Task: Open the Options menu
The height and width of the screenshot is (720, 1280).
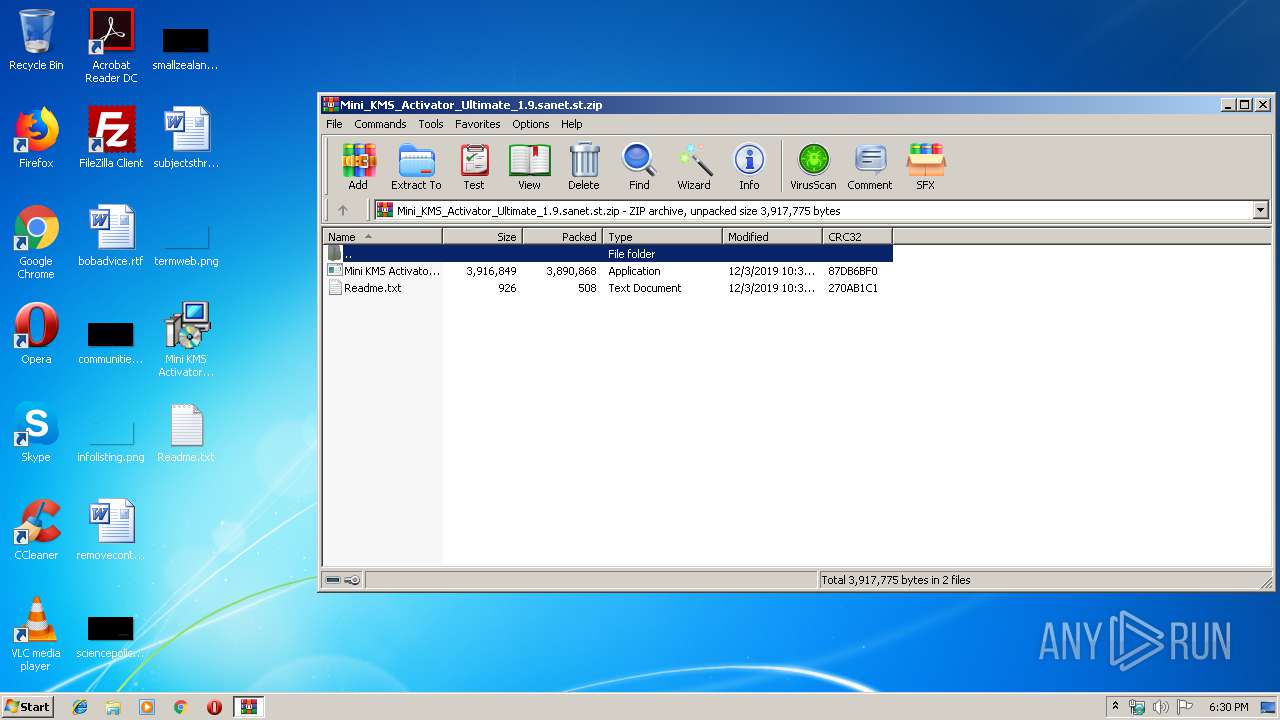Action: click(x=531, y=124)
